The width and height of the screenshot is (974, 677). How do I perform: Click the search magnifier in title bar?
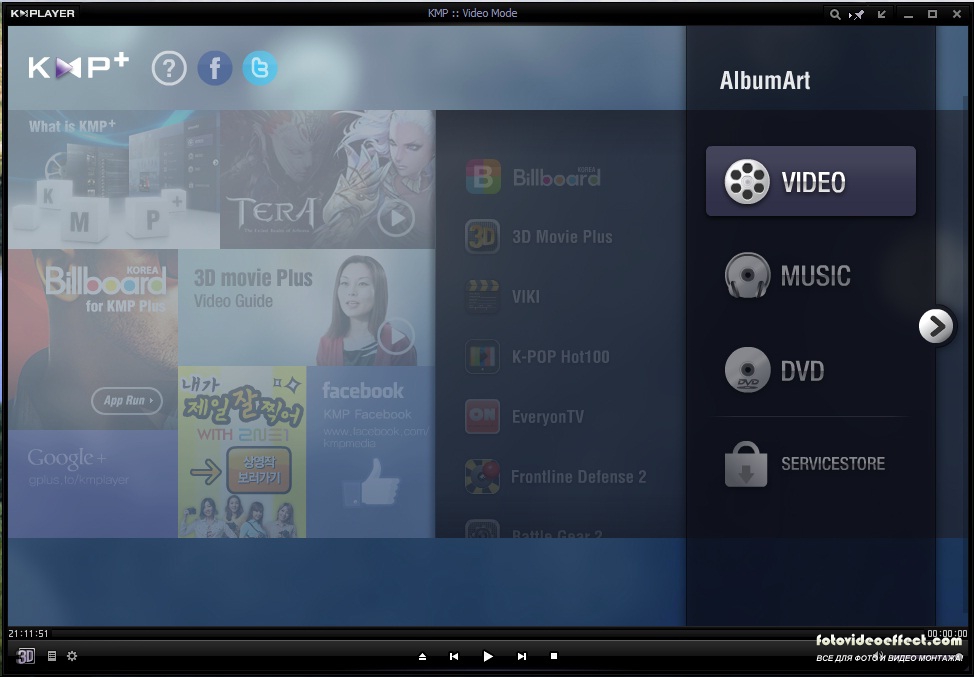(835, 14)
